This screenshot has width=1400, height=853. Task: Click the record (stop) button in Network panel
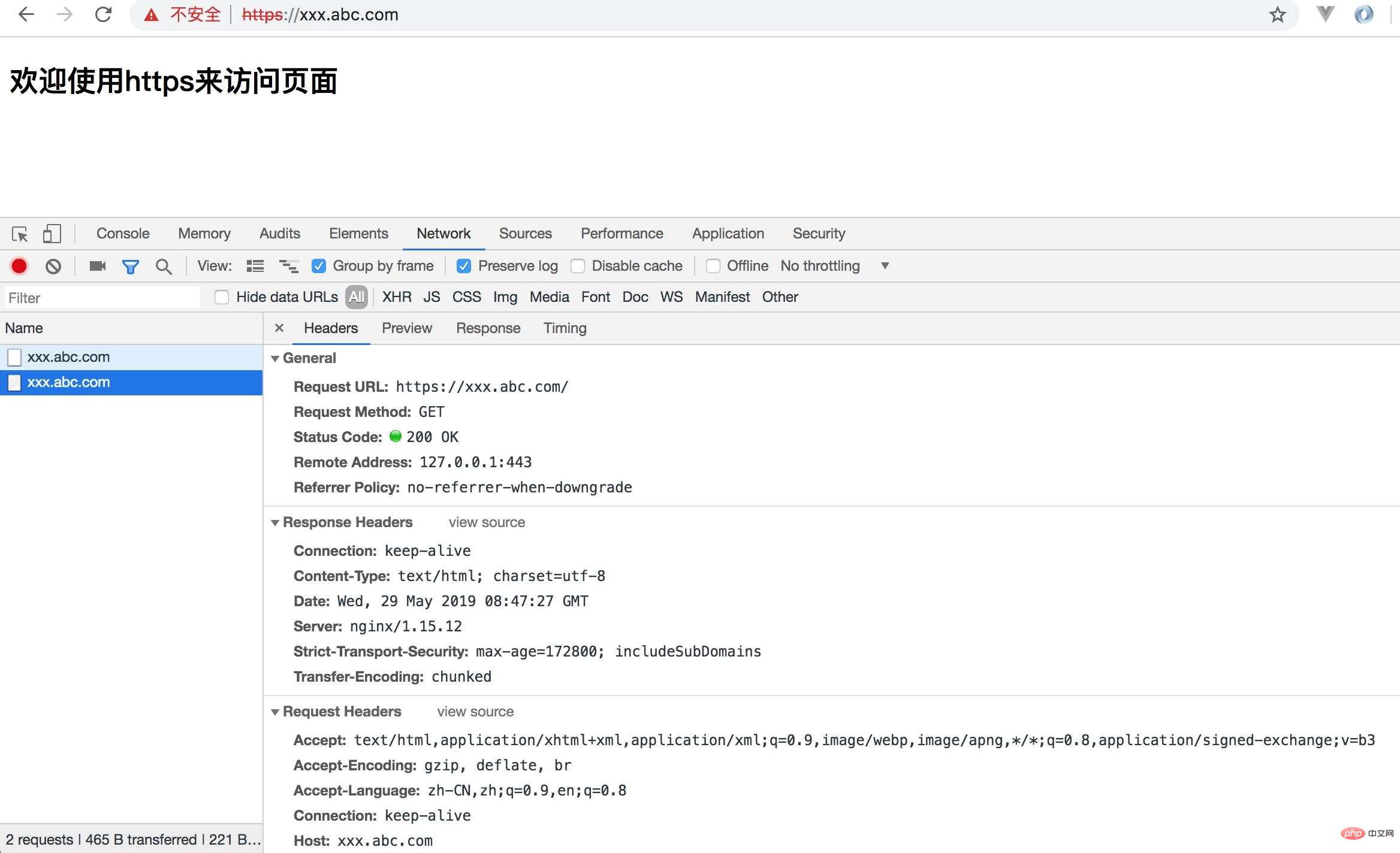(x=19, y=265)
